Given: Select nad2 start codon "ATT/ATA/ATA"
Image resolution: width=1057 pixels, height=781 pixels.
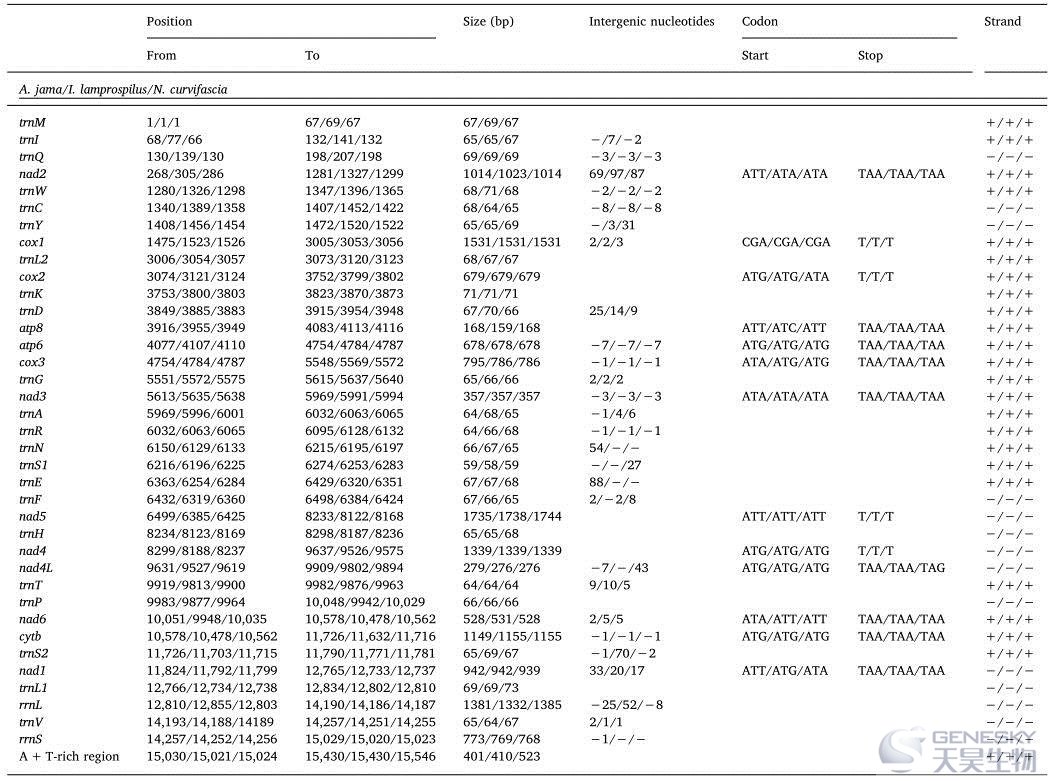Looking at the screenshot, I should [785, 174].
